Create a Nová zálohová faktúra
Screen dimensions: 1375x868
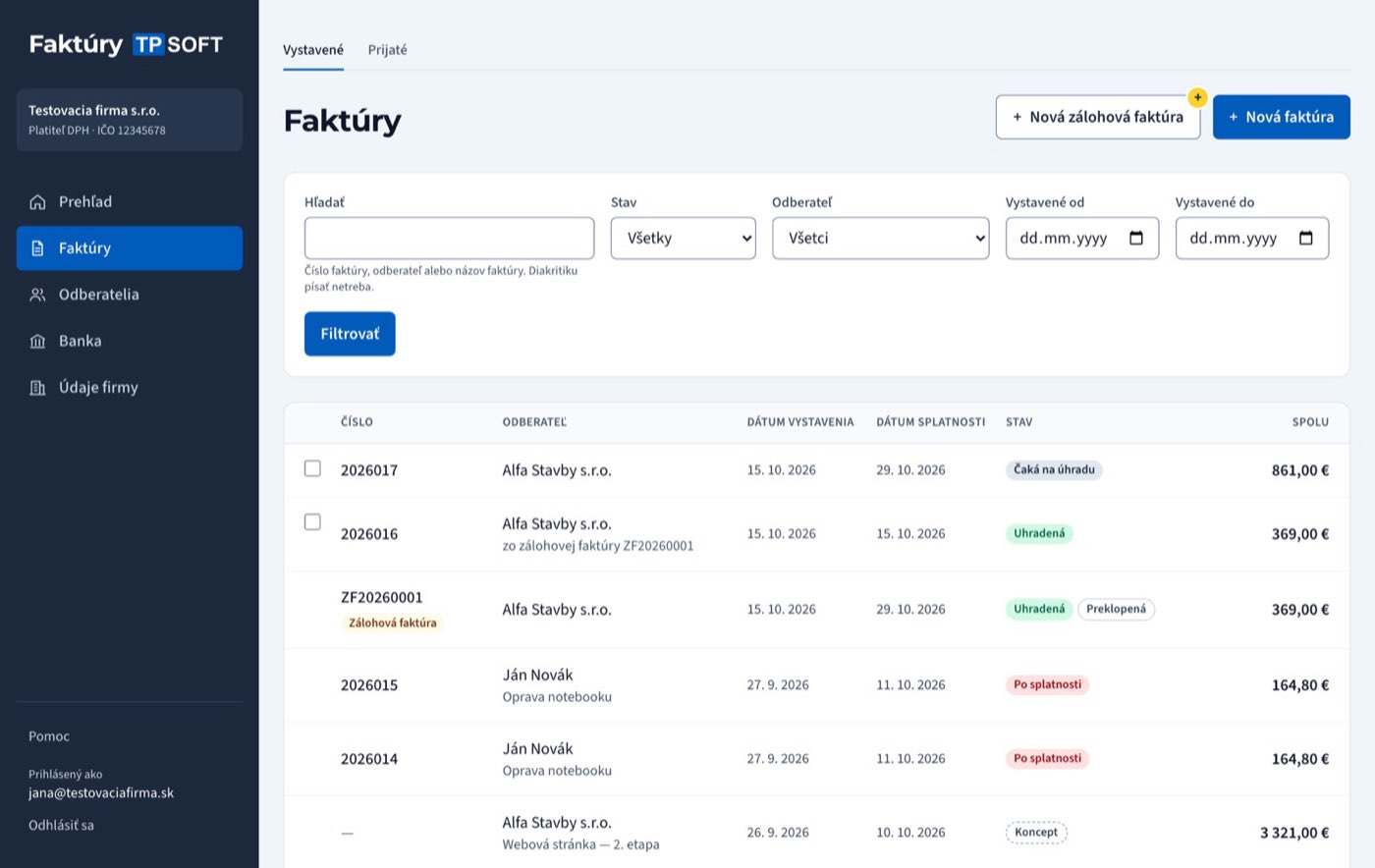pos(1098,117)
